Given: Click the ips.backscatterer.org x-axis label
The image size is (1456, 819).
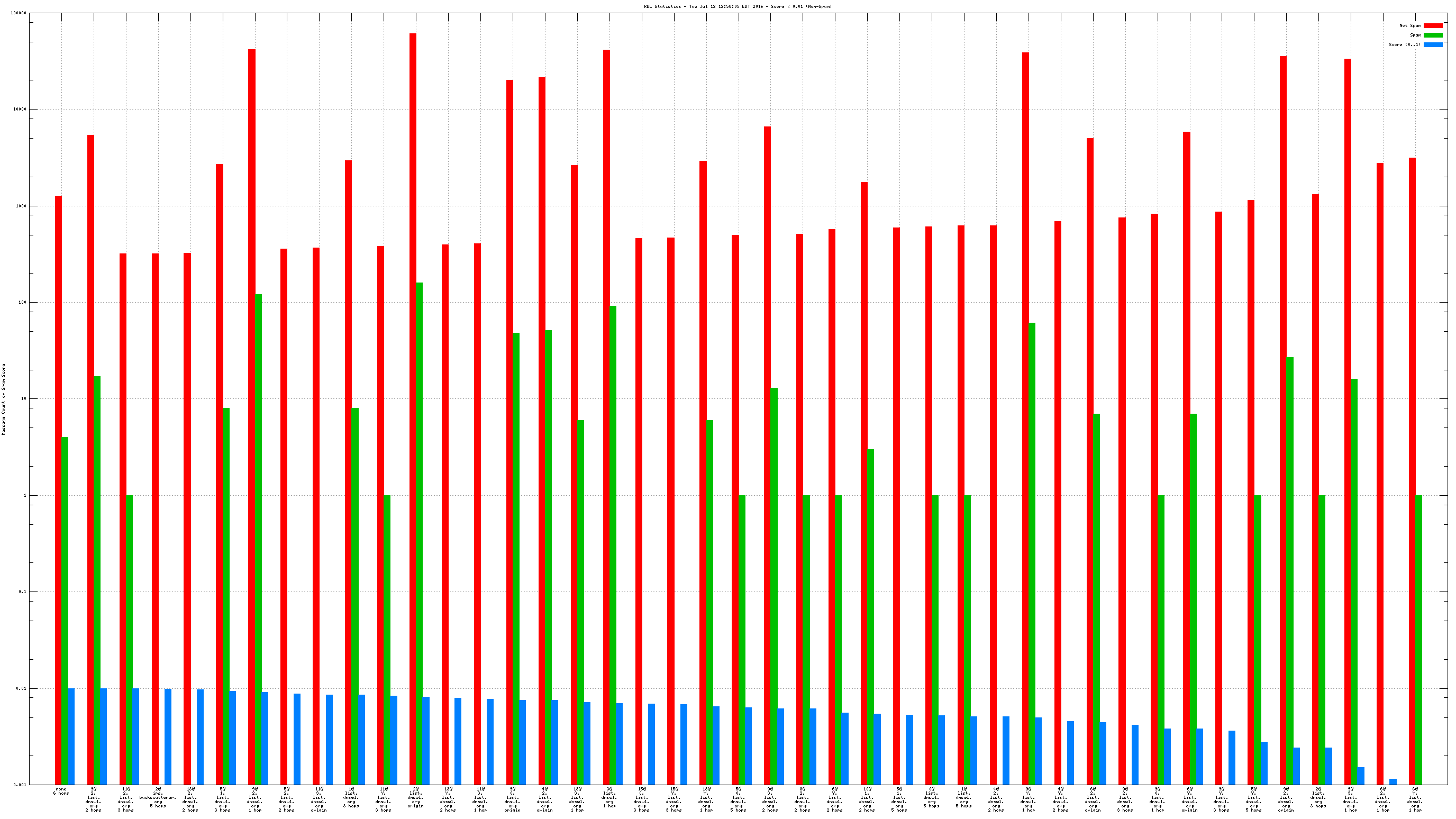Looking at the screenshot, I should 158,797.
